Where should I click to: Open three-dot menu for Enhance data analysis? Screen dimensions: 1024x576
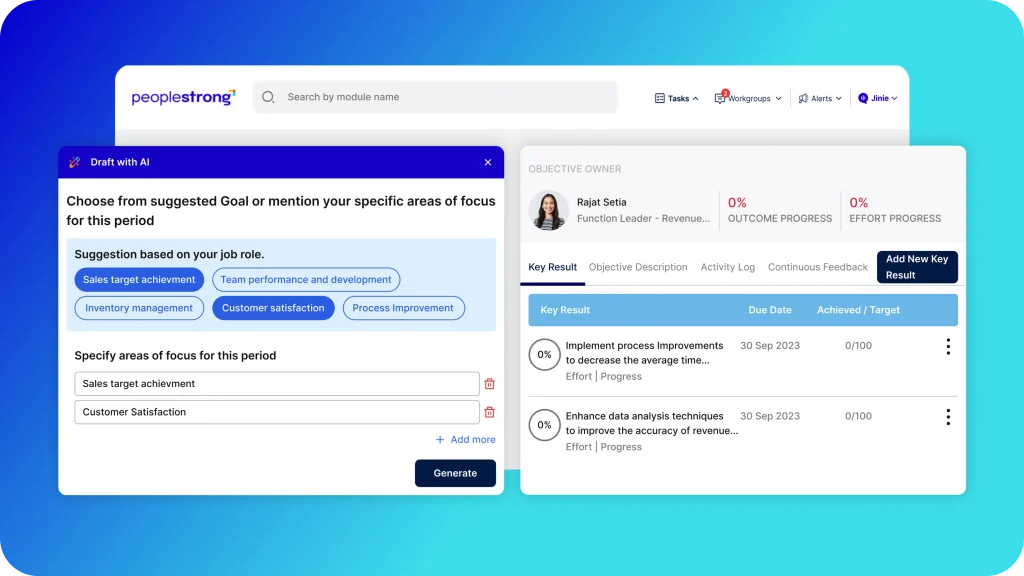click(947, 417)
